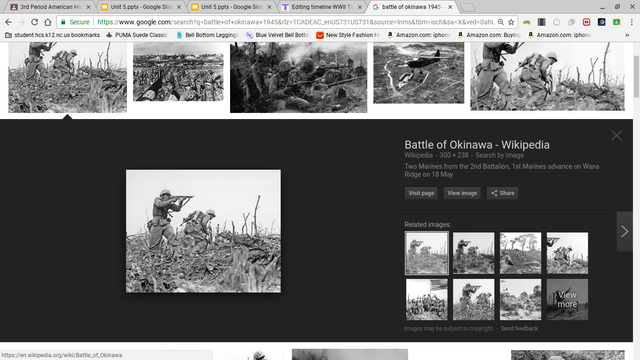Open the Search by image link
Viewport: 640px width, 360px height.
(x=499, y=155)
